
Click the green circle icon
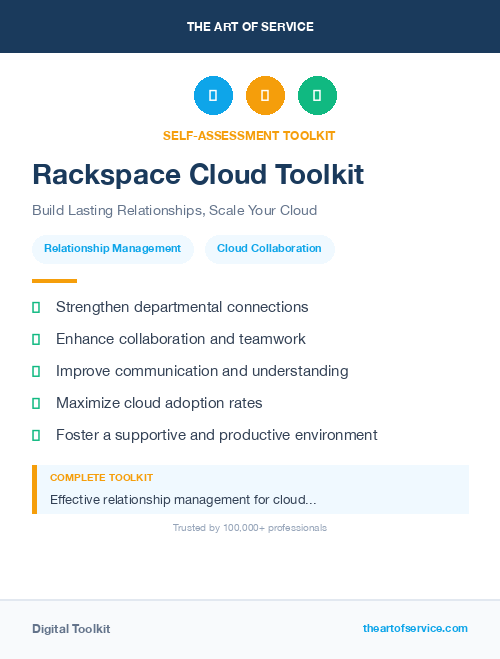(317, 95)
